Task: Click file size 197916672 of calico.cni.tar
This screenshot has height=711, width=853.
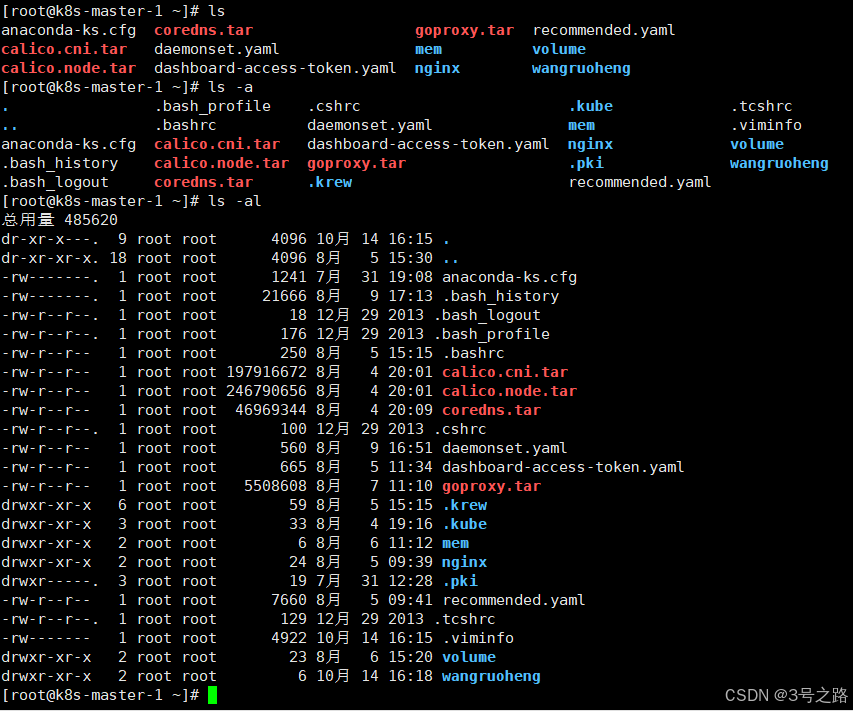Action: 267,372
